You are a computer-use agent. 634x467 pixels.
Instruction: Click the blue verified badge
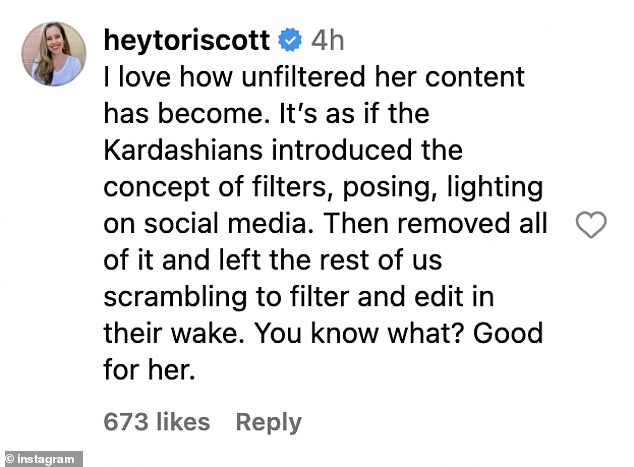(289, 41)
